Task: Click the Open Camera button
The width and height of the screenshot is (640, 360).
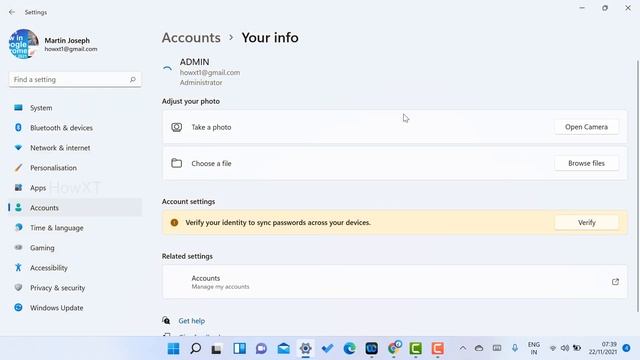Action: [x=586, y=127]
